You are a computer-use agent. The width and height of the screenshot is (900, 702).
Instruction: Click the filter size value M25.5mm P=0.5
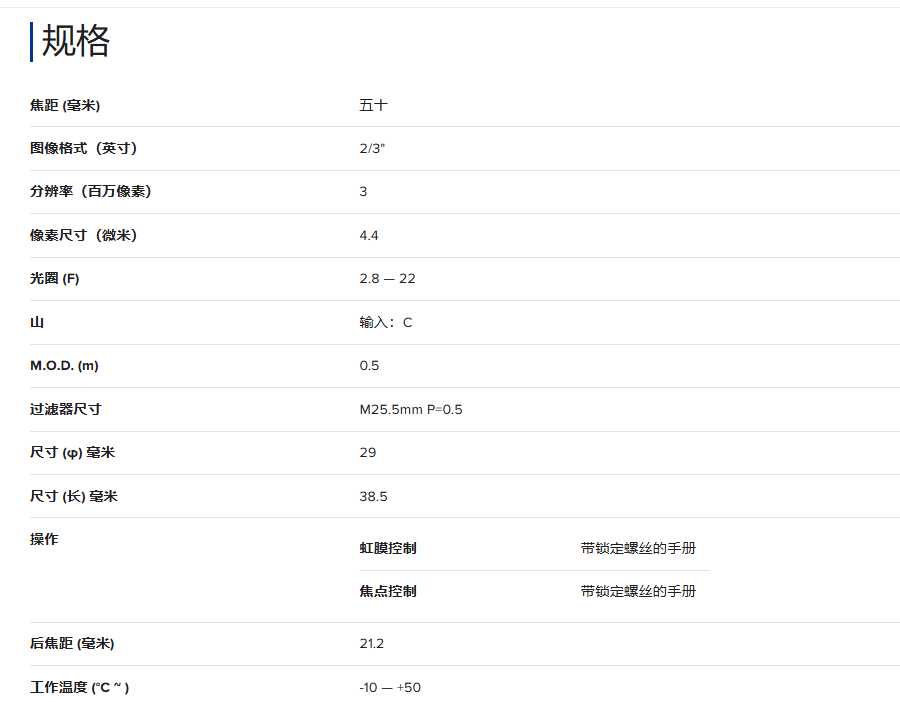(411, 409)
